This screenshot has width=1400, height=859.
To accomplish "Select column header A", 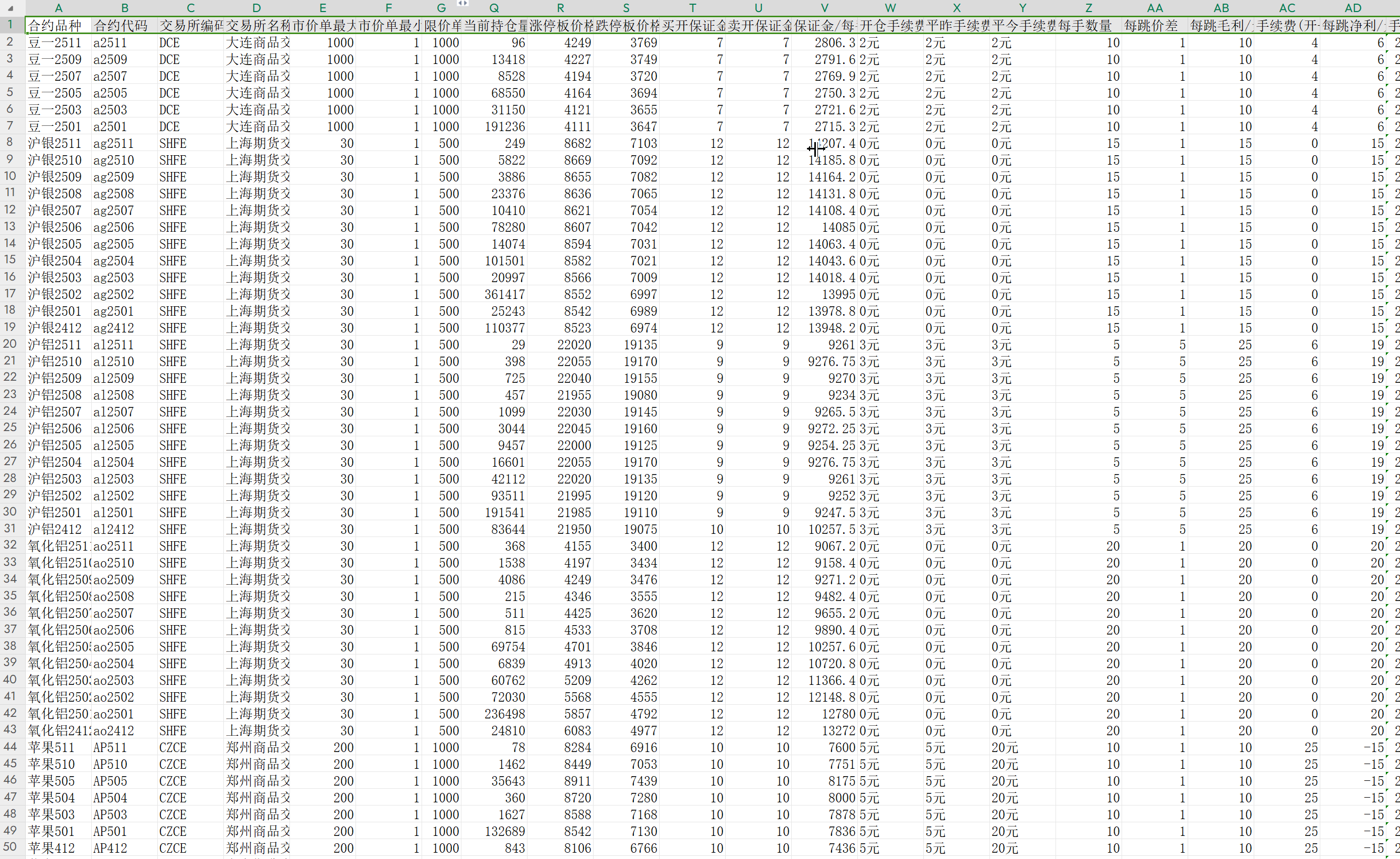I will [x=58, y=8].
